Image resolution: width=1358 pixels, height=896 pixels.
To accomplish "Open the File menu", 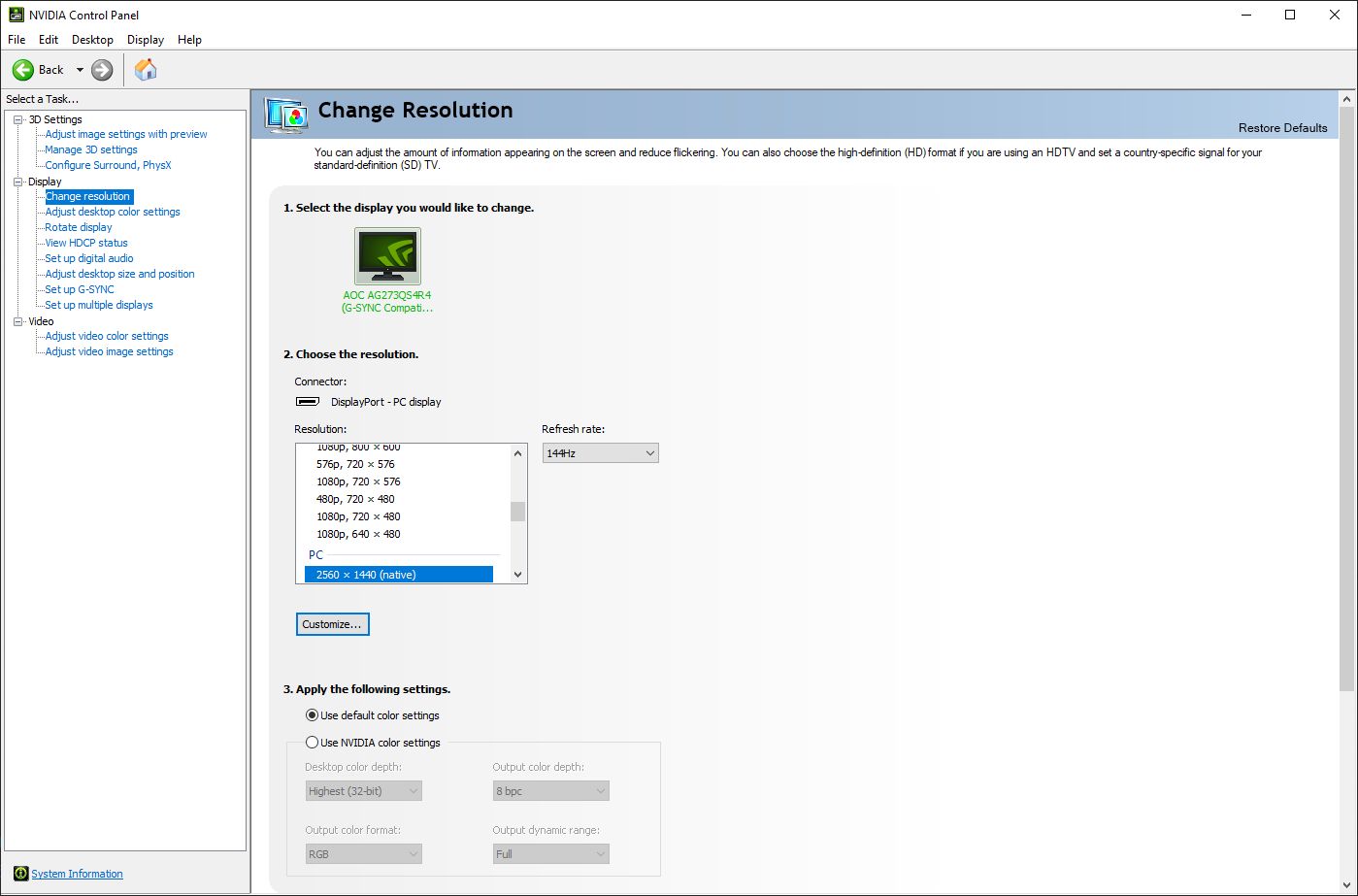I will [x=17, y=40].
